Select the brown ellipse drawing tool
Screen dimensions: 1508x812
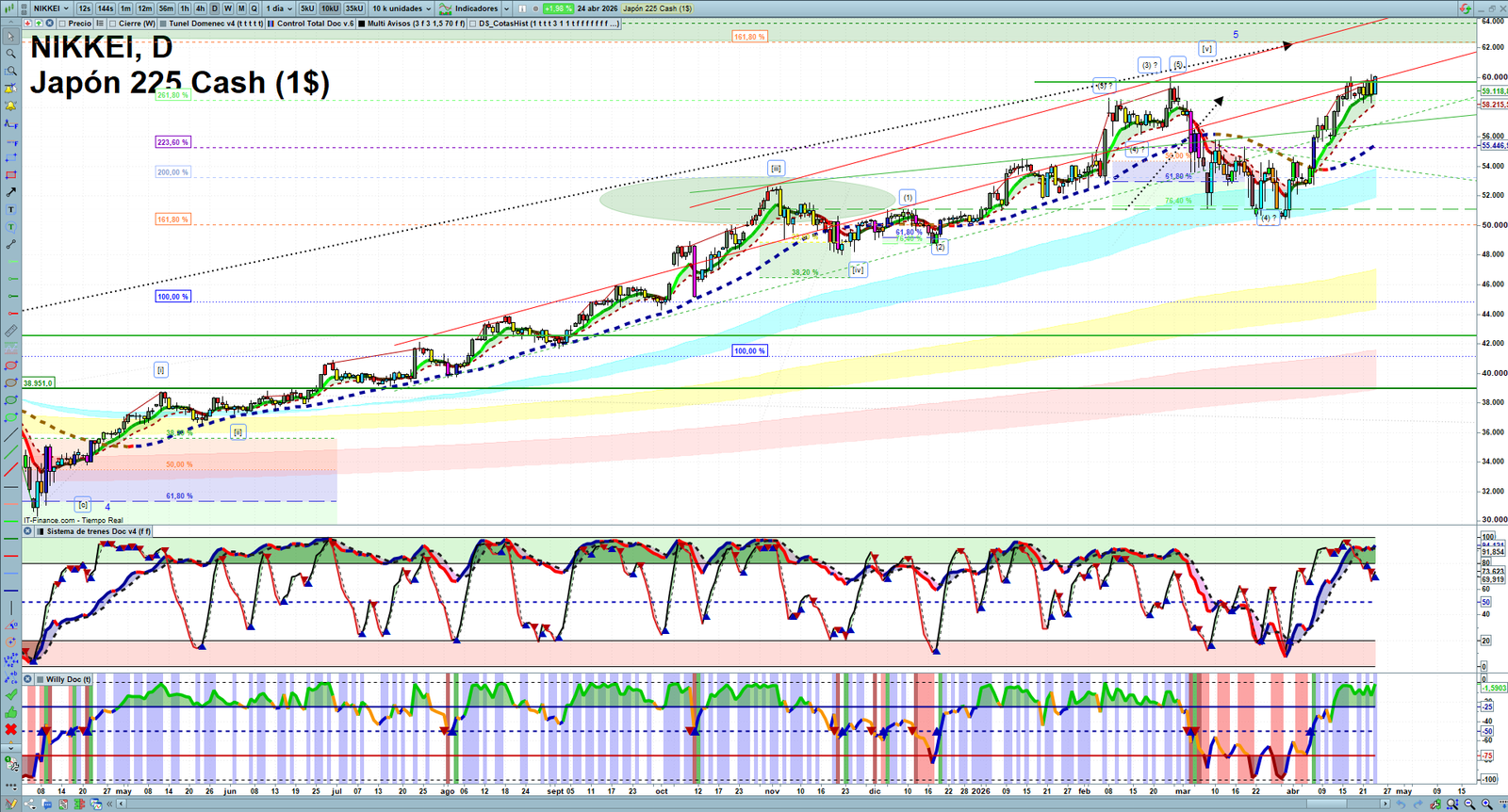coord(10,382)
